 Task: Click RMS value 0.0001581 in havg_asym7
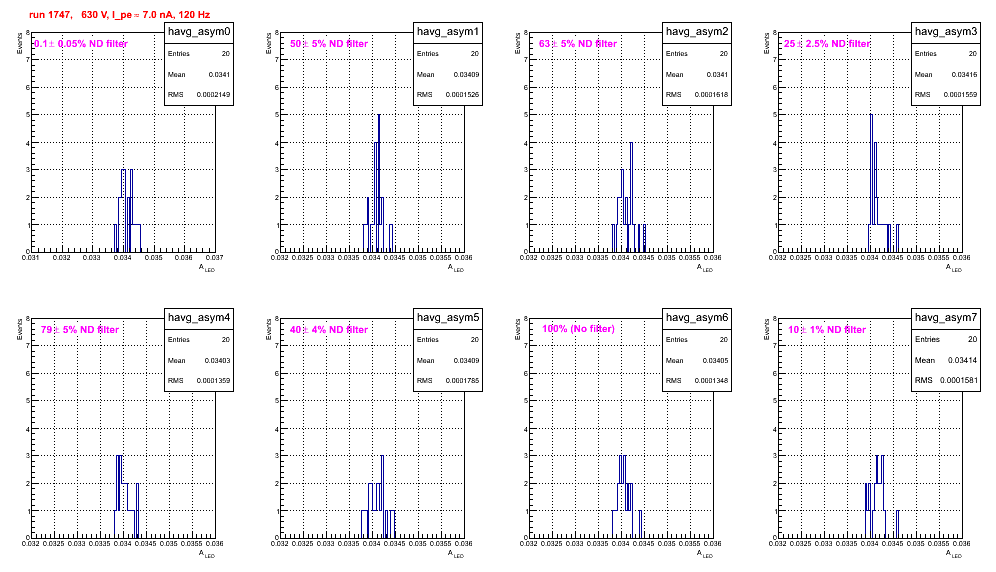click(959, 381)
